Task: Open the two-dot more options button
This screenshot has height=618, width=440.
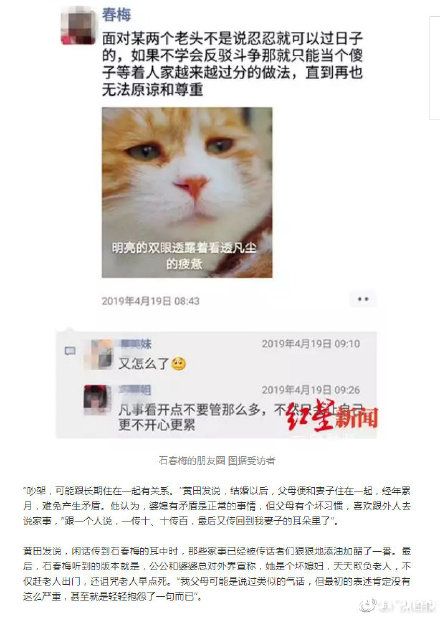Action: [x=363, y=300]
